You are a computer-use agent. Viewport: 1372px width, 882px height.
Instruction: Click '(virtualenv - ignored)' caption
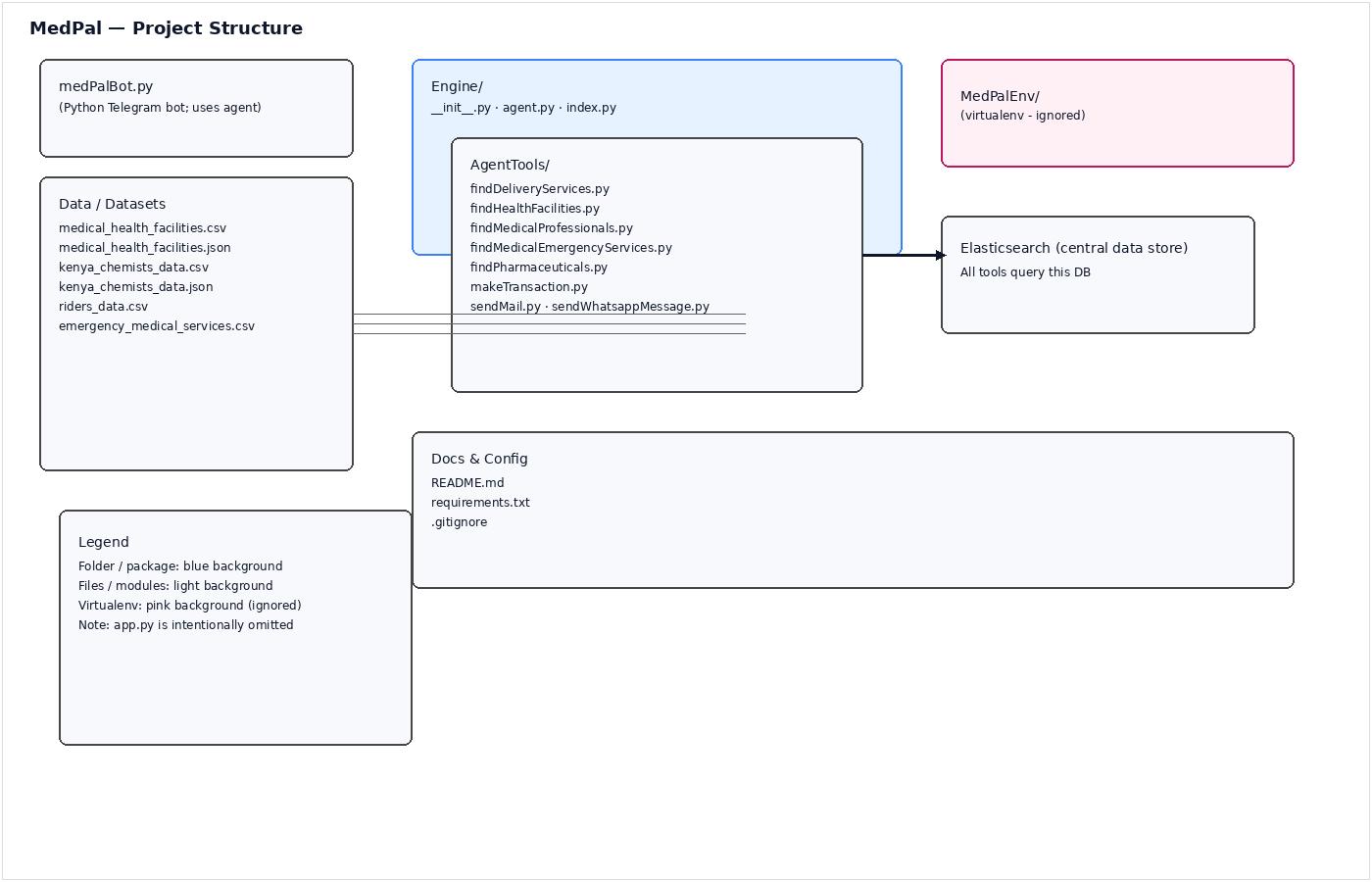click(1023, 116)
